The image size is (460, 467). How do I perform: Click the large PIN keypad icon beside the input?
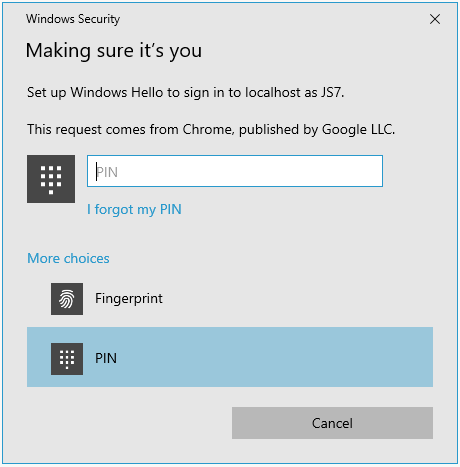(51, 179)
